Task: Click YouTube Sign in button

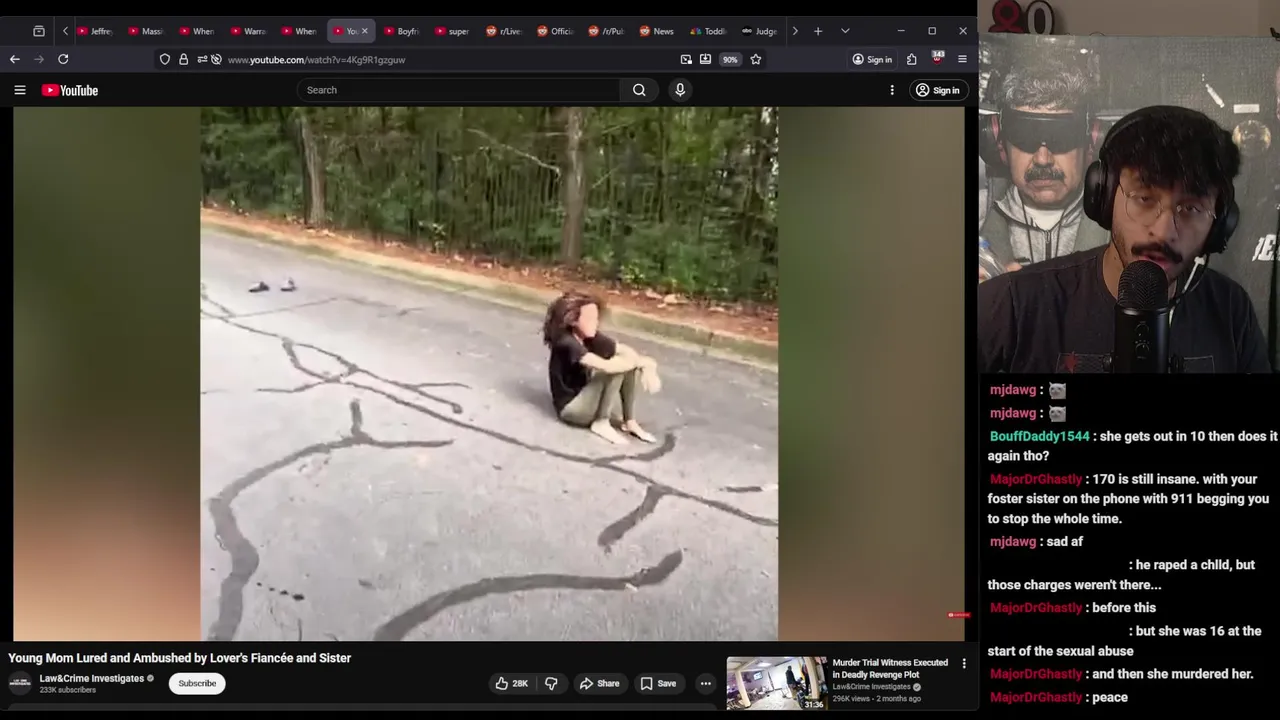Action: [x=938, y=90]
